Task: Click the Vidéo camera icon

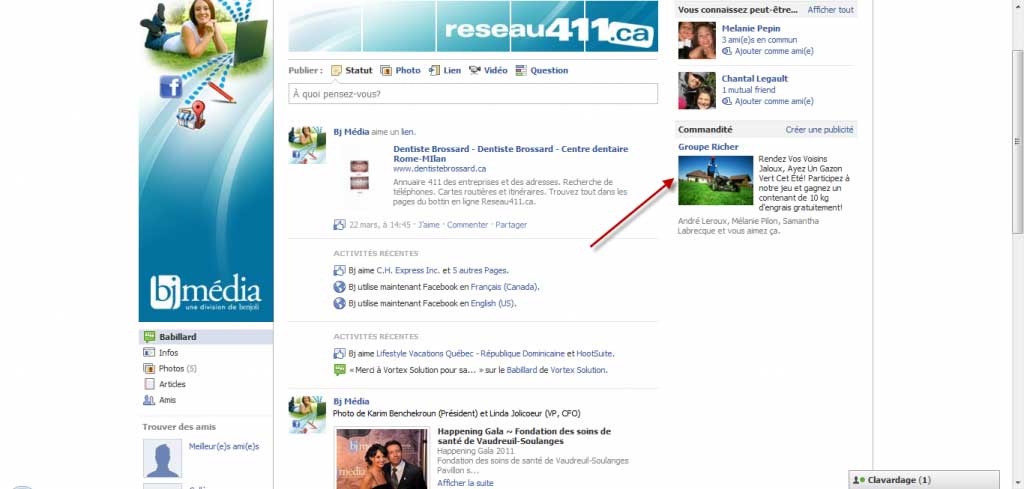Action: point(475,71)
